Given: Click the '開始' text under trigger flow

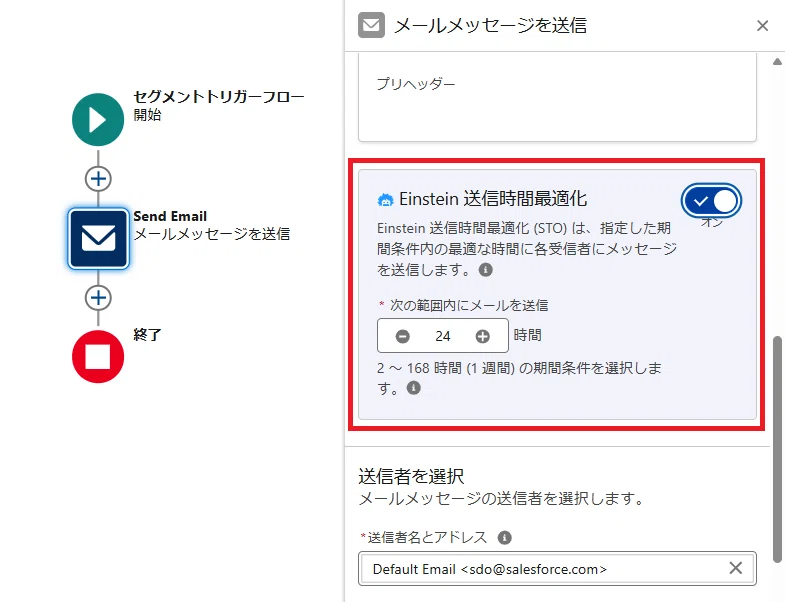Looking at the screenshot, I should click(147, 115).
